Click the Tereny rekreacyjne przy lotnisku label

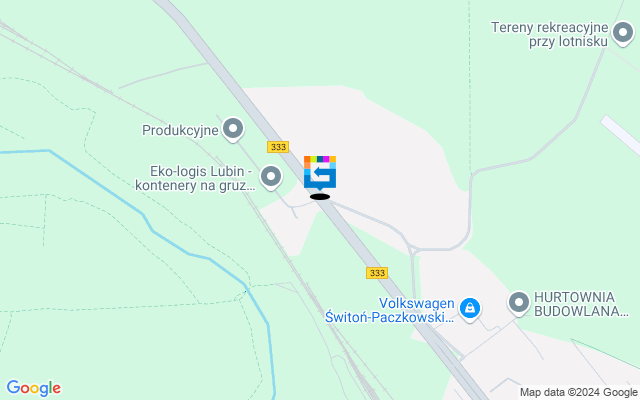(549, 34)
